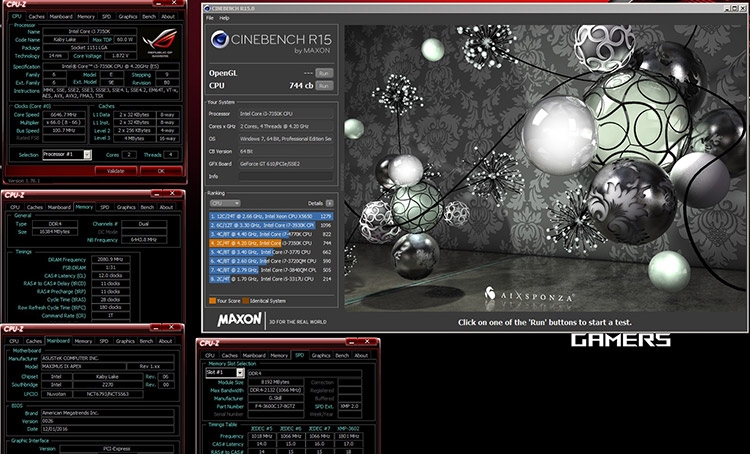Click the GFX Board field GeForce GT 610
This screenshot has height=454, width=750.
point(286,164)
